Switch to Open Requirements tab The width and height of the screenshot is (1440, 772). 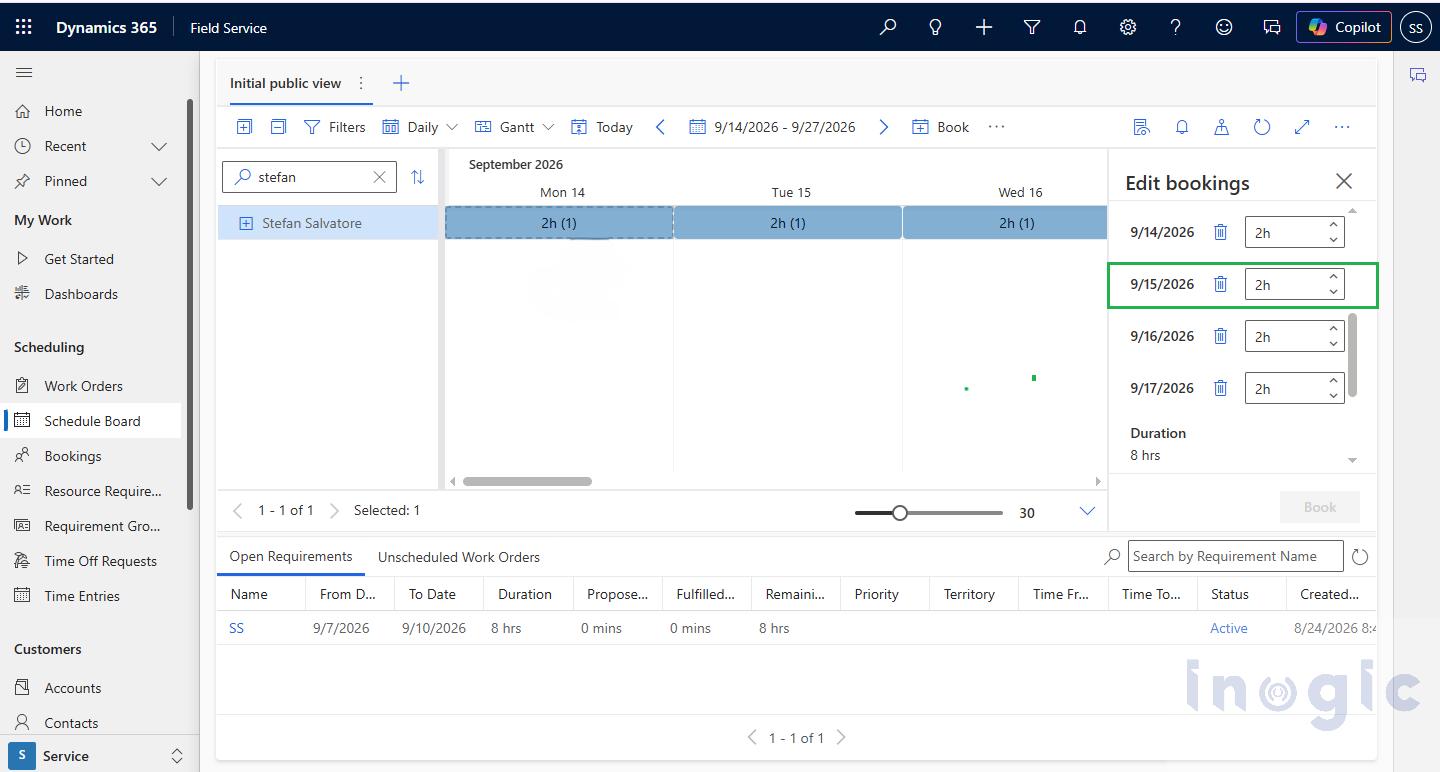pos(291,556)
